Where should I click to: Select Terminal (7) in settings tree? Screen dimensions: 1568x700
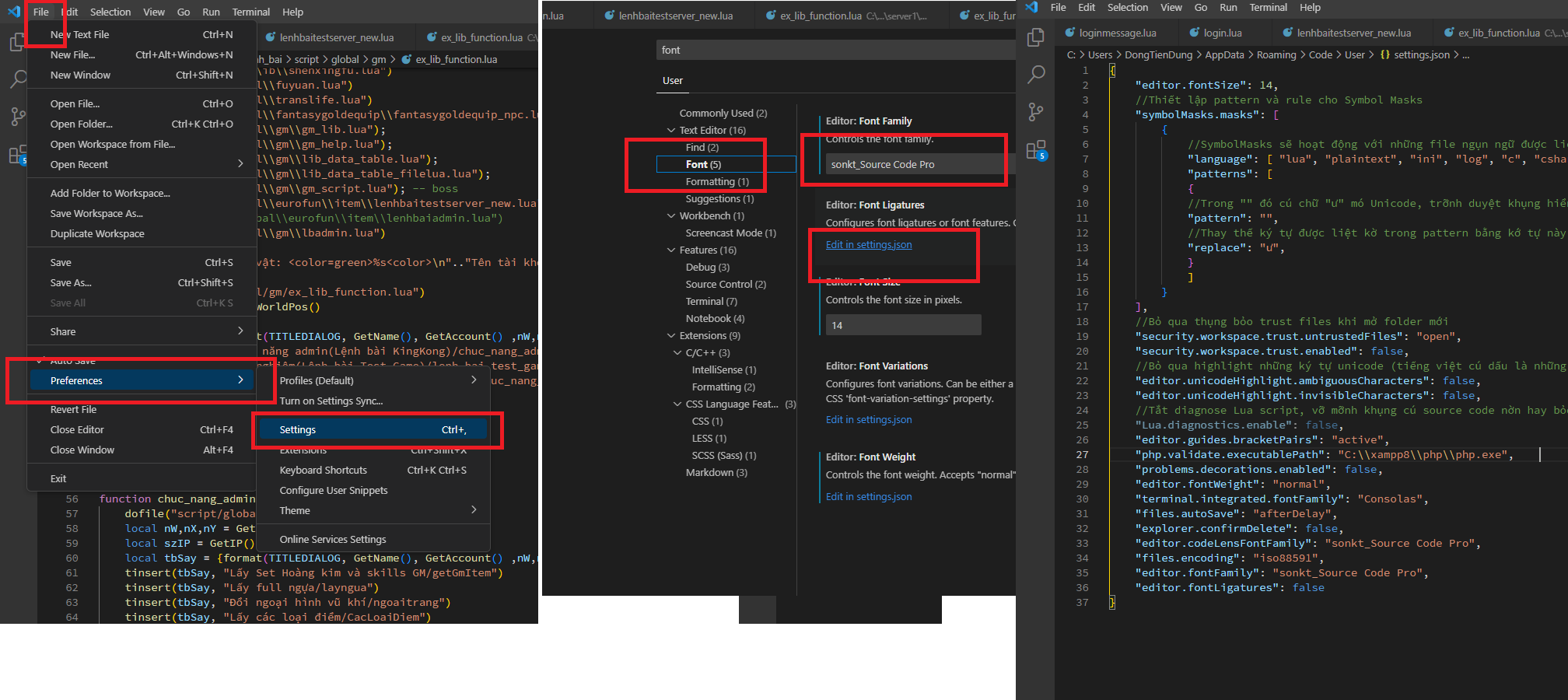711,301
